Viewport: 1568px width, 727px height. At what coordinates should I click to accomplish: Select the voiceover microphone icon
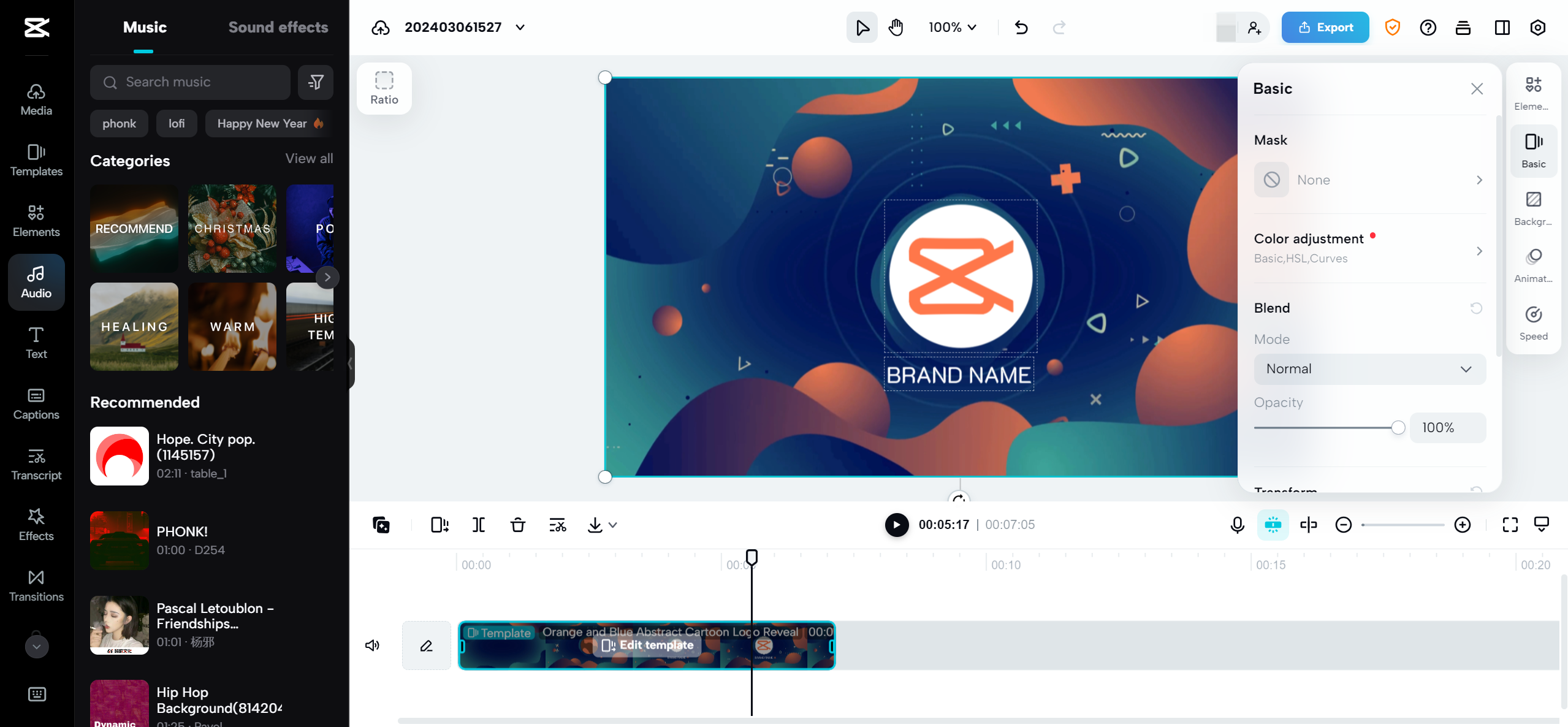pyautogui.click(x=1237, y=525)
